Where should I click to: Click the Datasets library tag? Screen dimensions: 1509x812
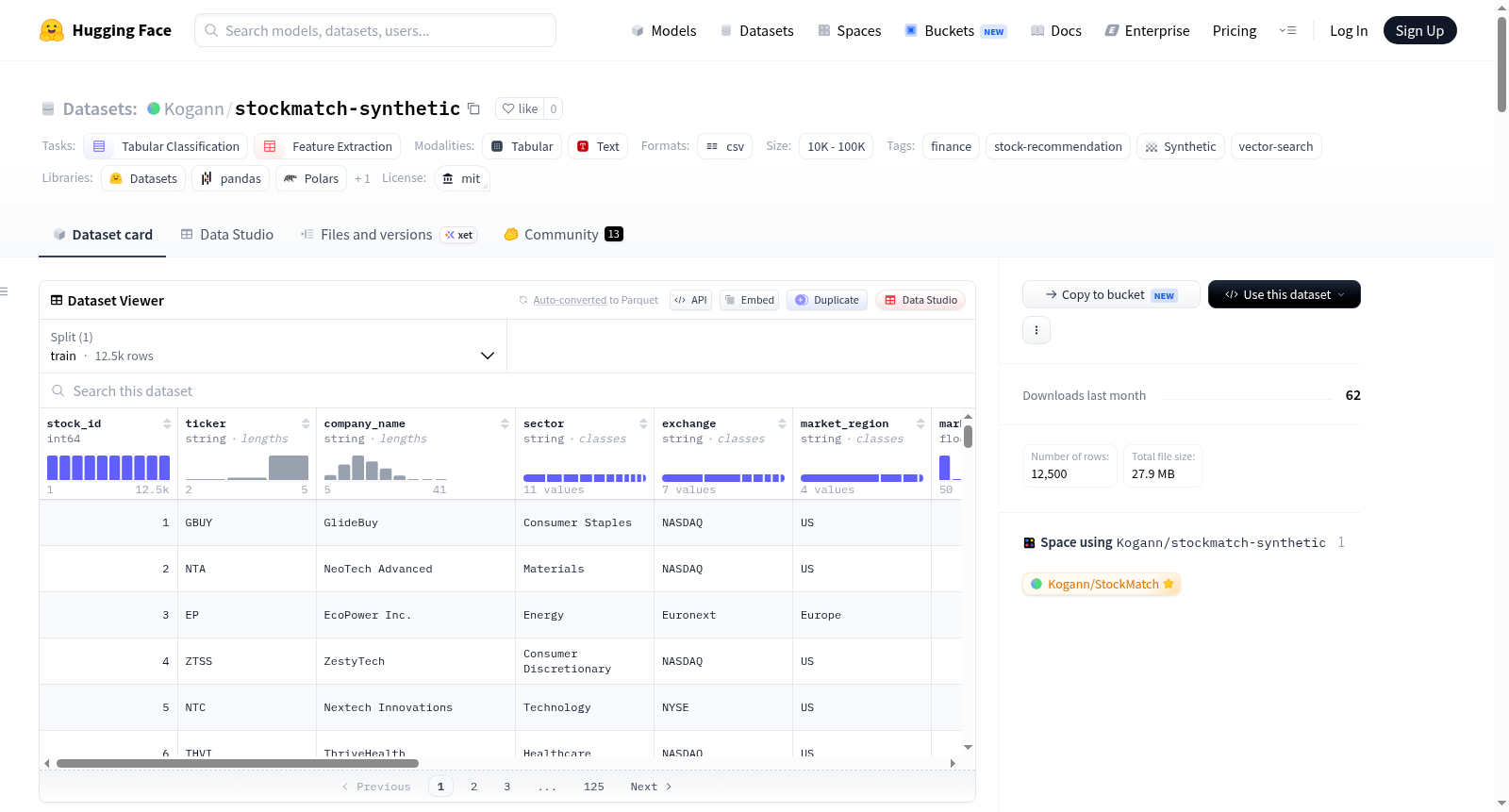point(143,178)
